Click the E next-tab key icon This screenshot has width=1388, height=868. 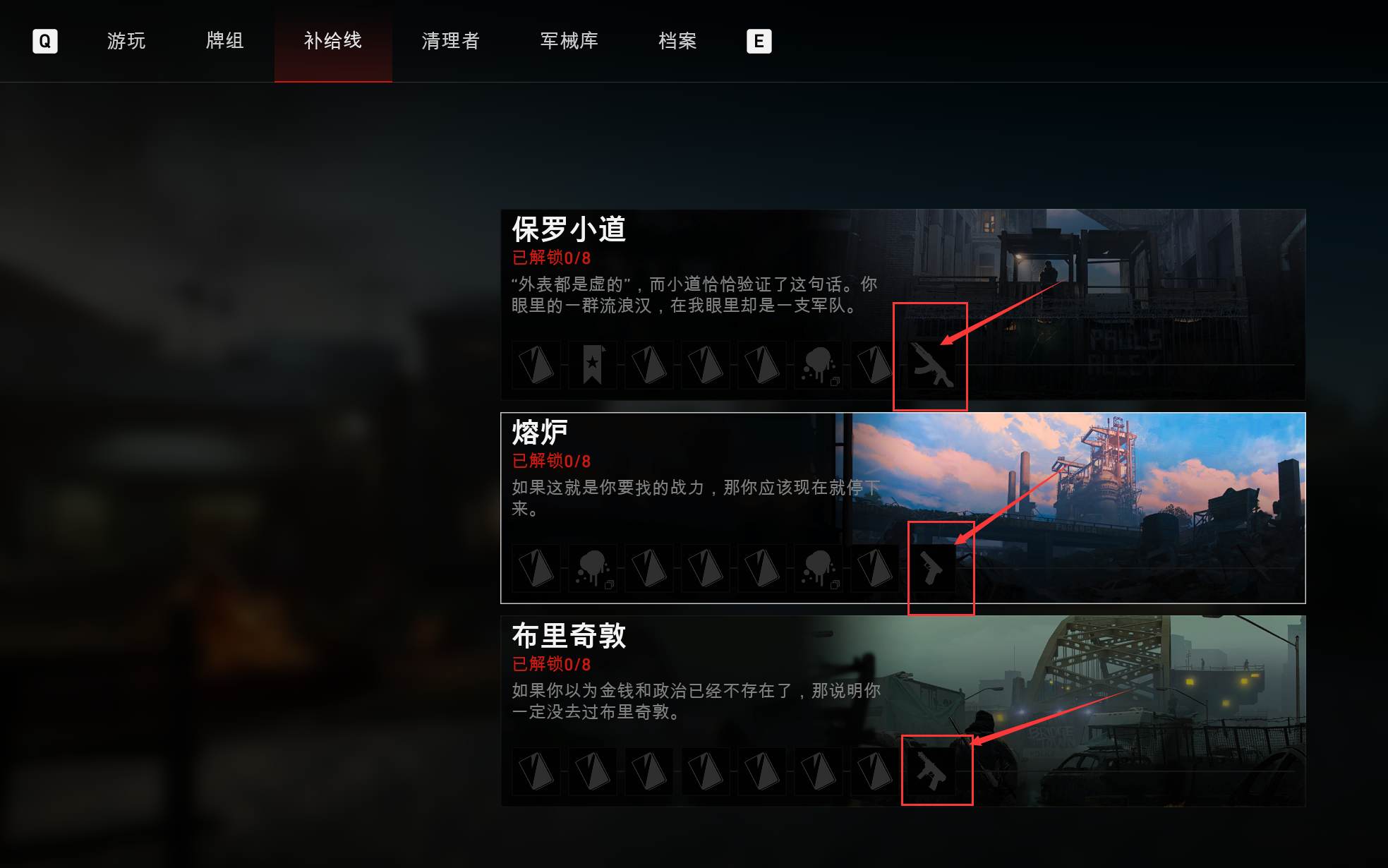click(759, 41)
